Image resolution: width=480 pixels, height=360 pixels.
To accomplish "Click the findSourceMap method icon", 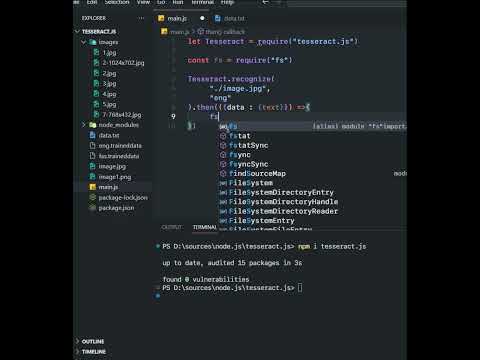I will pos(223,173).
